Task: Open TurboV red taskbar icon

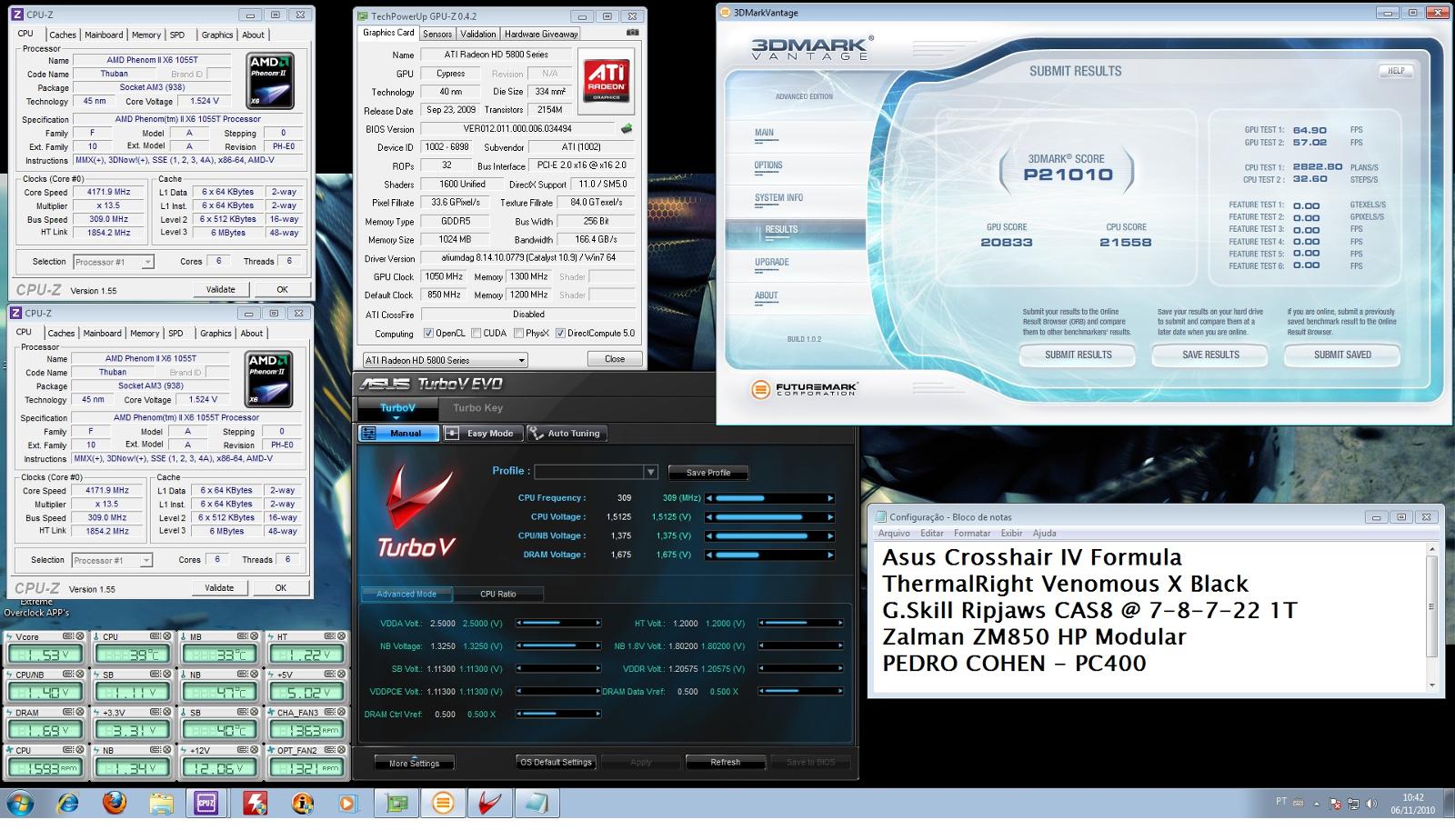Action: pyautogui.click(x=490, y=804)
